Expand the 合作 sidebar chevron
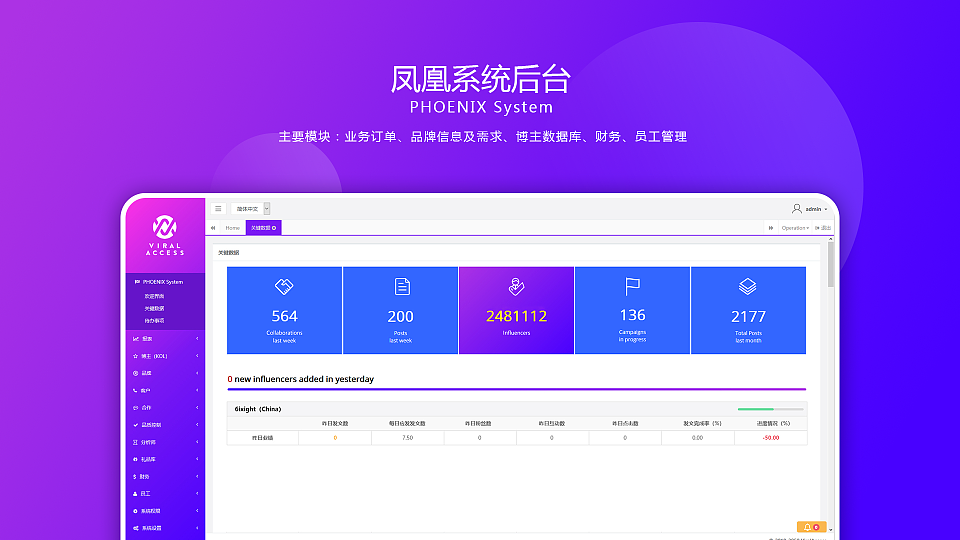 click(x=197, y=407)
